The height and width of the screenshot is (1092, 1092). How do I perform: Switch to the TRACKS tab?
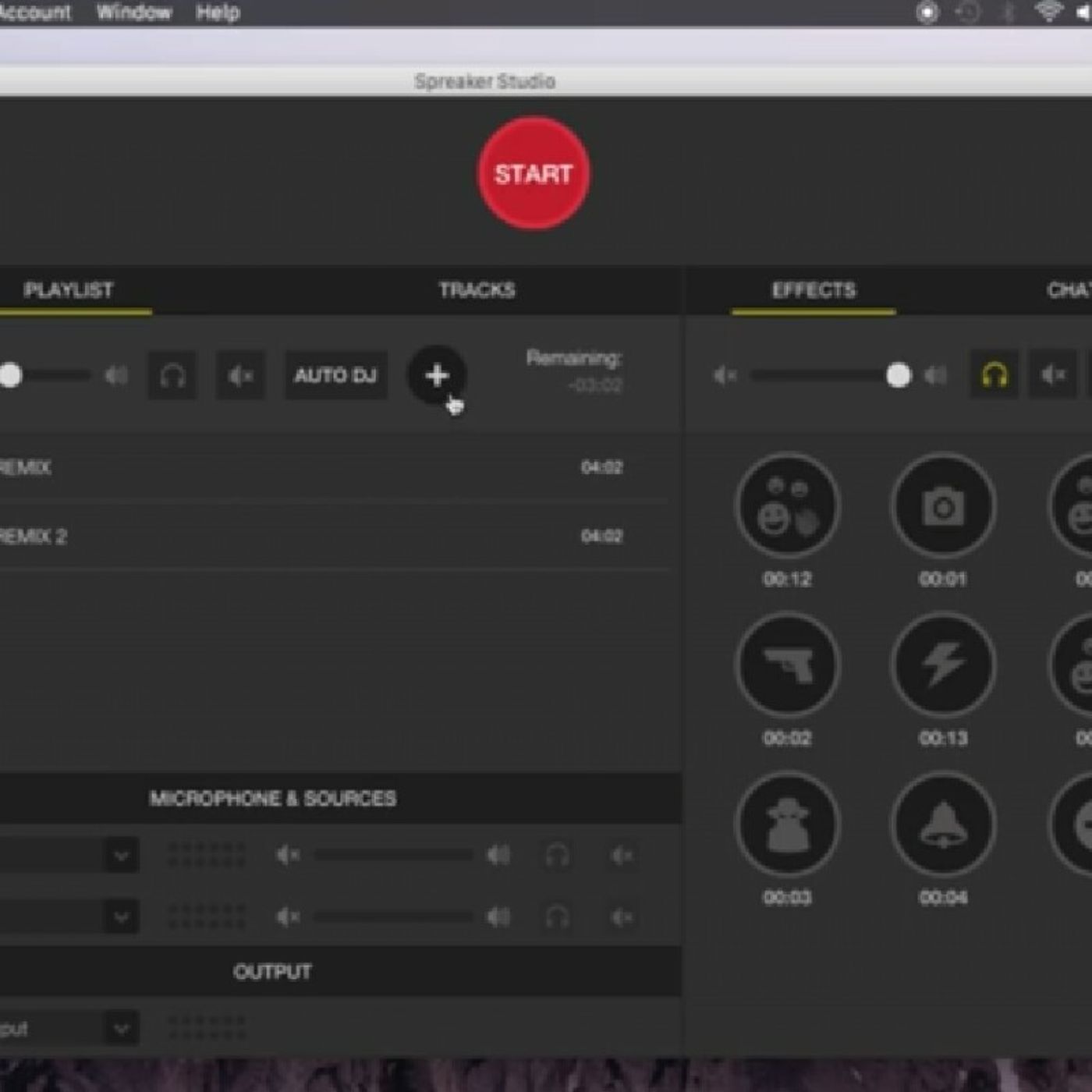(x=477, y=290)
